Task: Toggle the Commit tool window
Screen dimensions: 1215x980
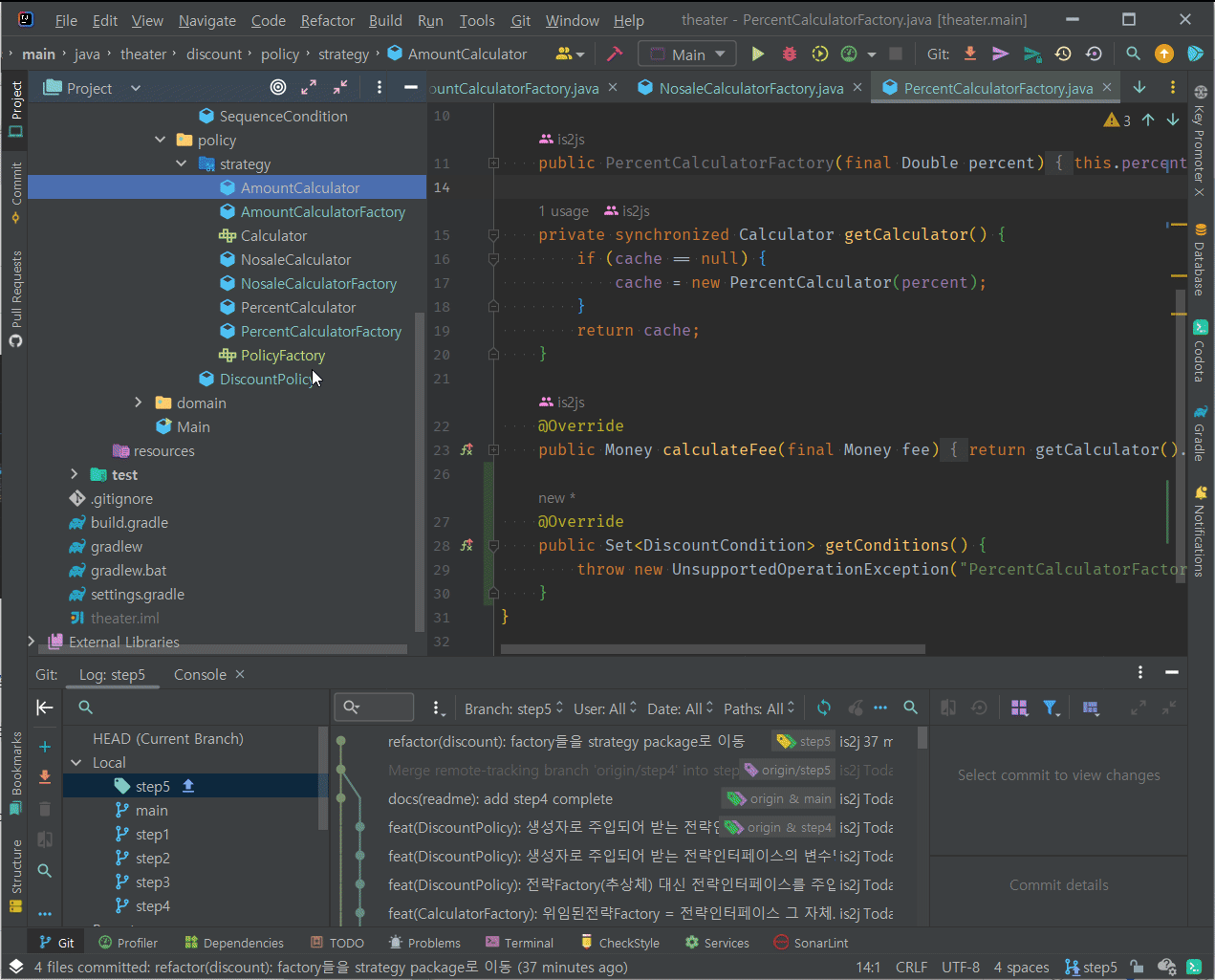Action: (15, 191)
